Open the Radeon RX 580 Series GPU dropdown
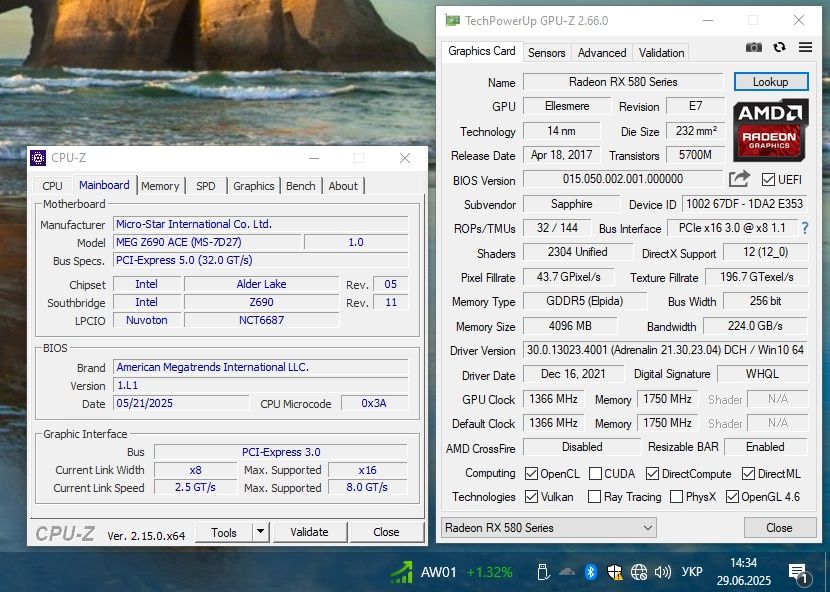This screenshot has height=592, width=830. click(x=548, y=527)
